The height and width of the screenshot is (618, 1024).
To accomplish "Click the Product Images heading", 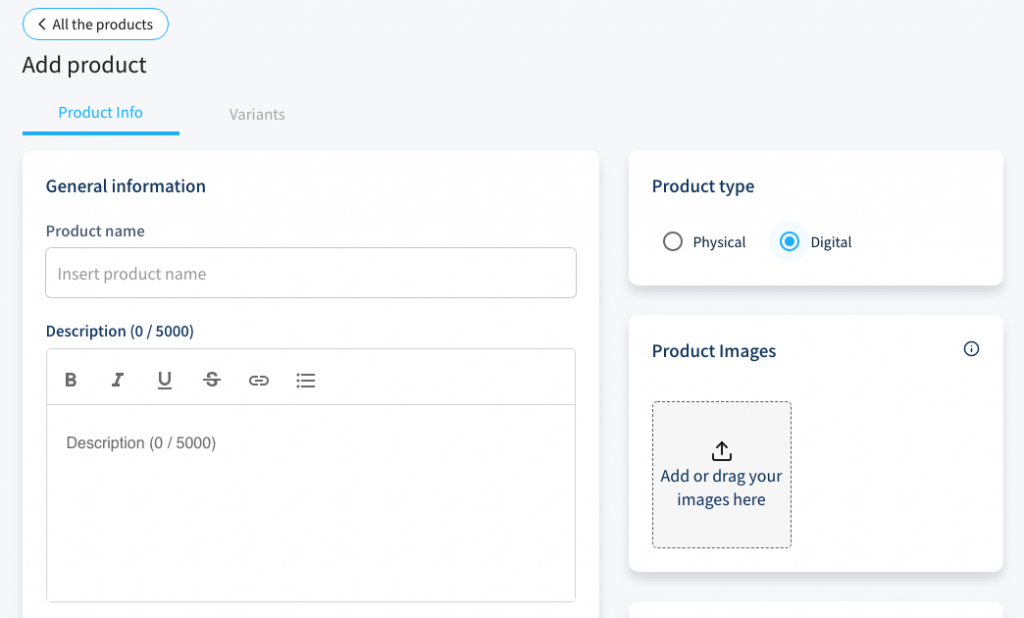I will pyautogui.click(x=714, y=351).
